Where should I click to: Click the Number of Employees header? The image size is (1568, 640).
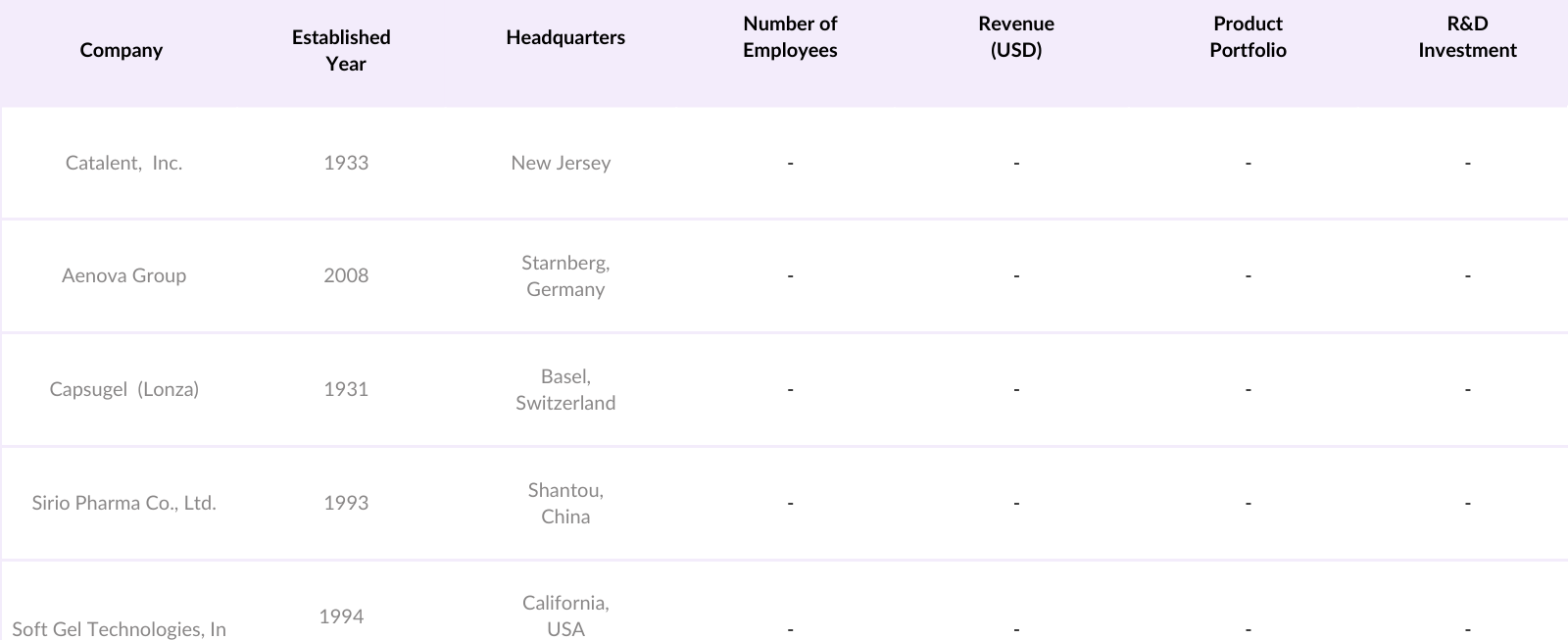click(x=790, y=37)
